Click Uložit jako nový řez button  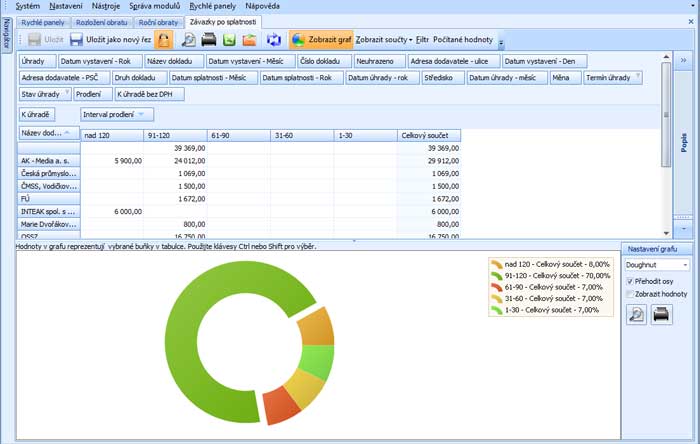point(110,40)
